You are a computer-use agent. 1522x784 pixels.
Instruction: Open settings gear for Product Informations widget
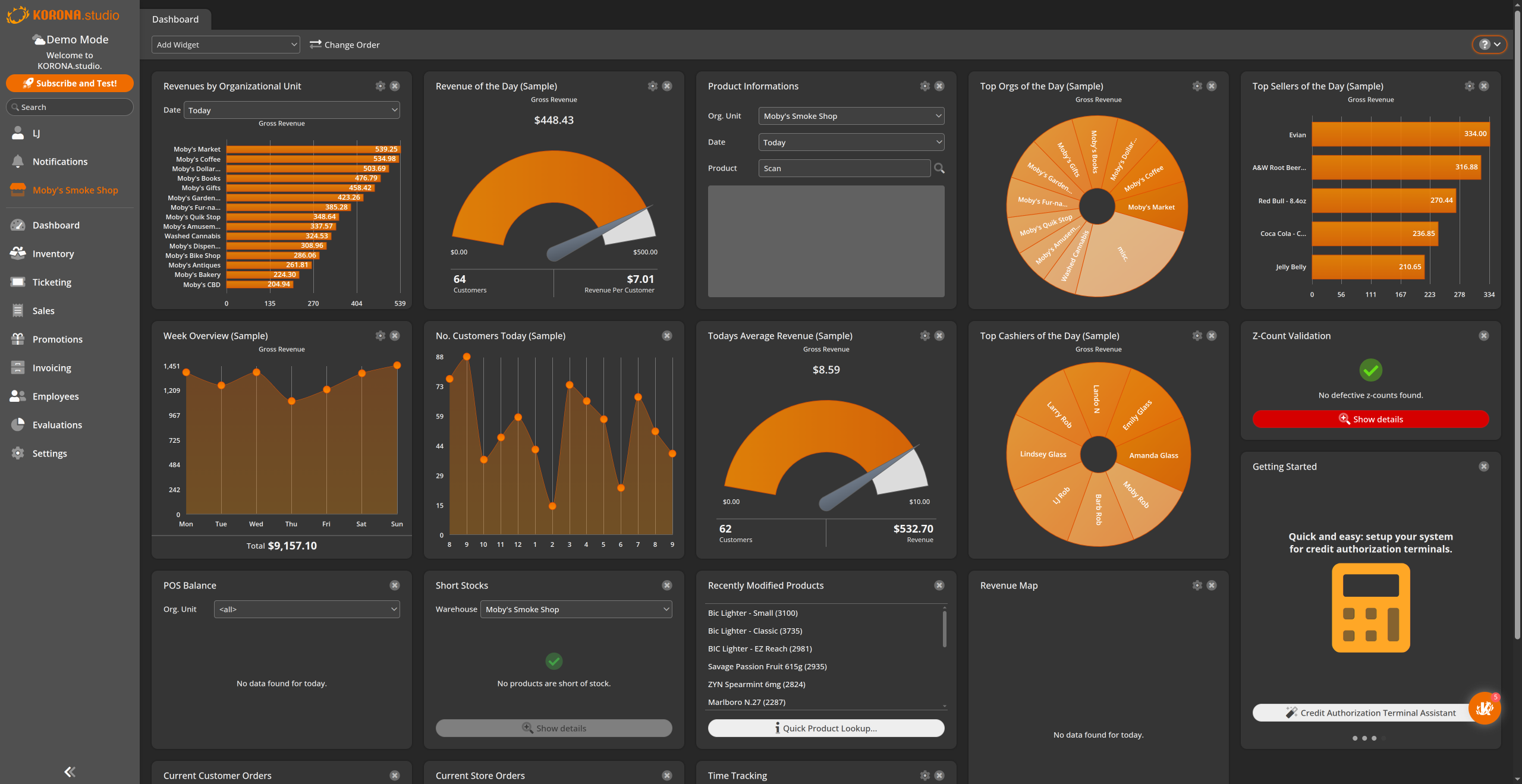[x=925, y=86]
